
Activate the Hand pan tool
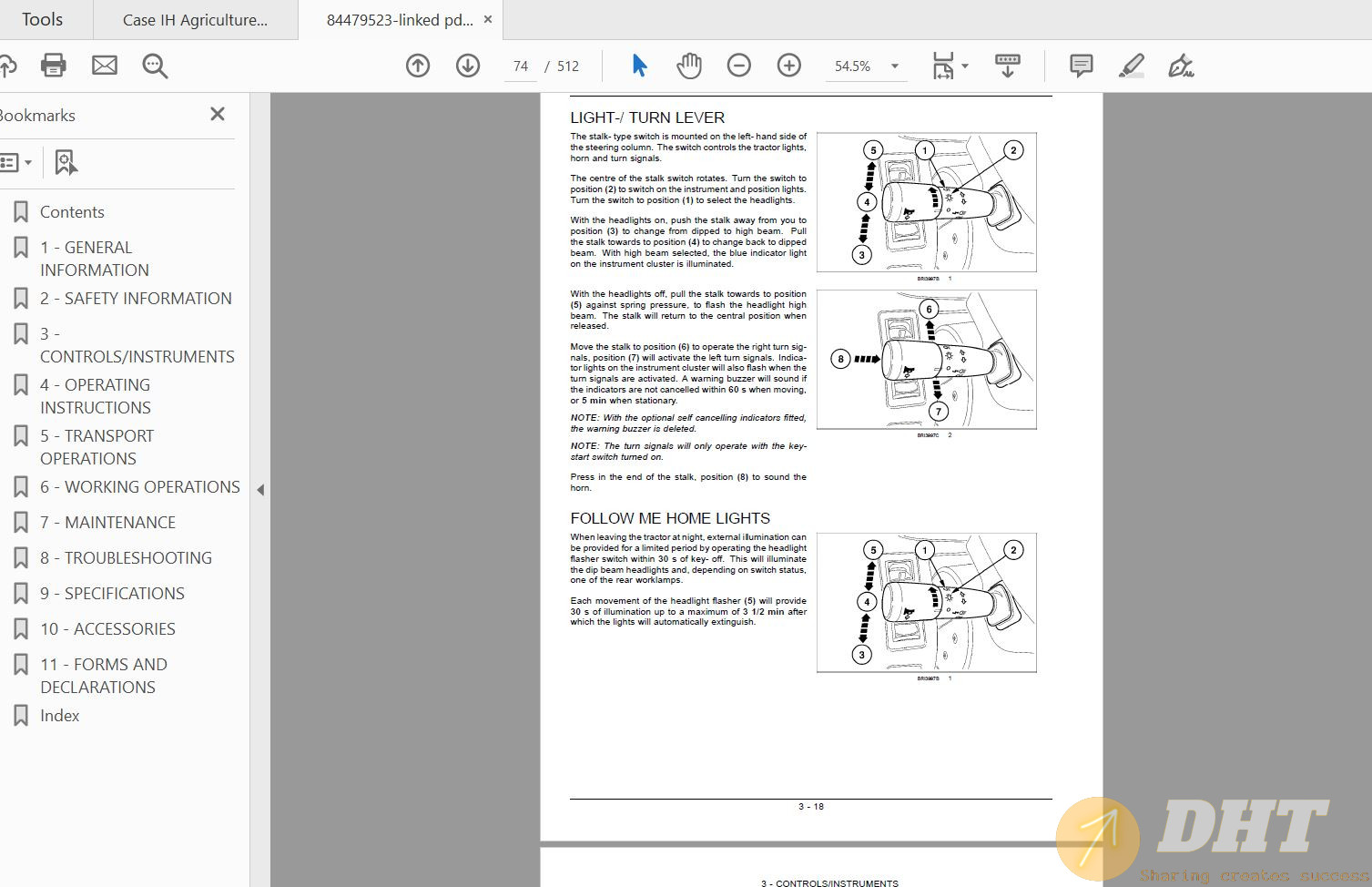(x=689, y=66)
